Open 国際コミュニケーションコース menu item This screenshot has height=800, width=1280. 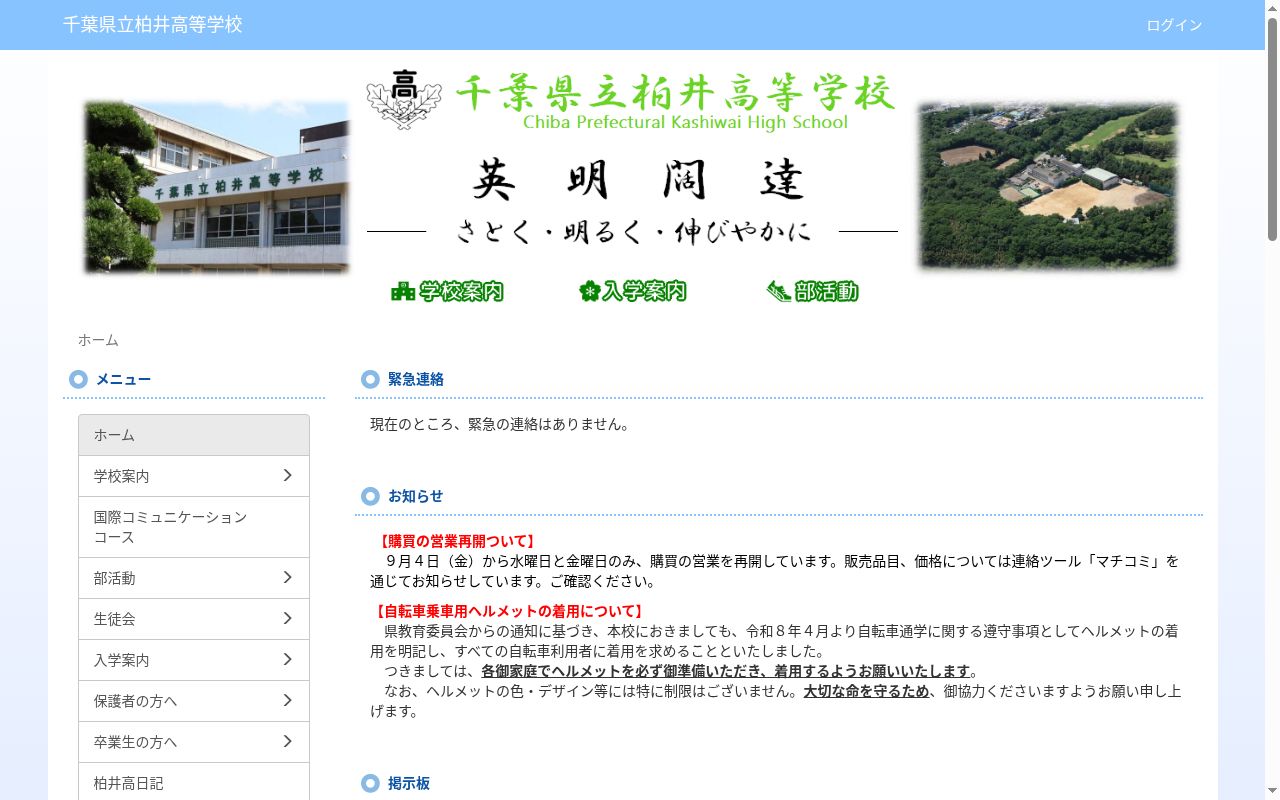coord(194,527)
